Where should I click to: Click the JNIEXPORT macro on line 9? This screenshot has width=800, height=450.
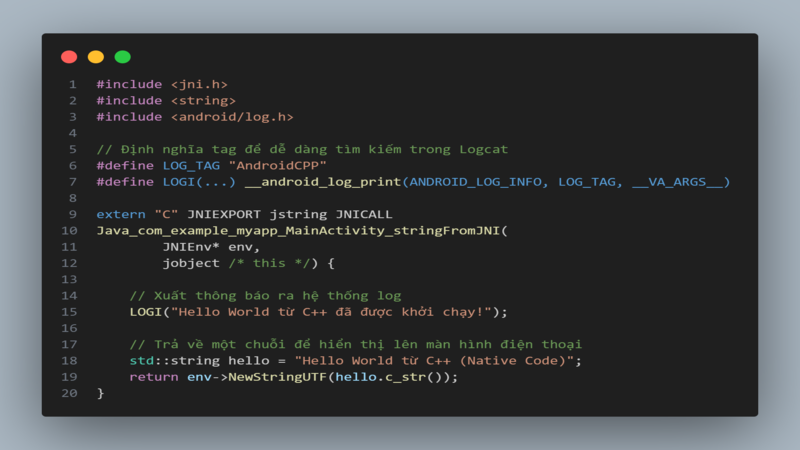(x=223, y=214)
